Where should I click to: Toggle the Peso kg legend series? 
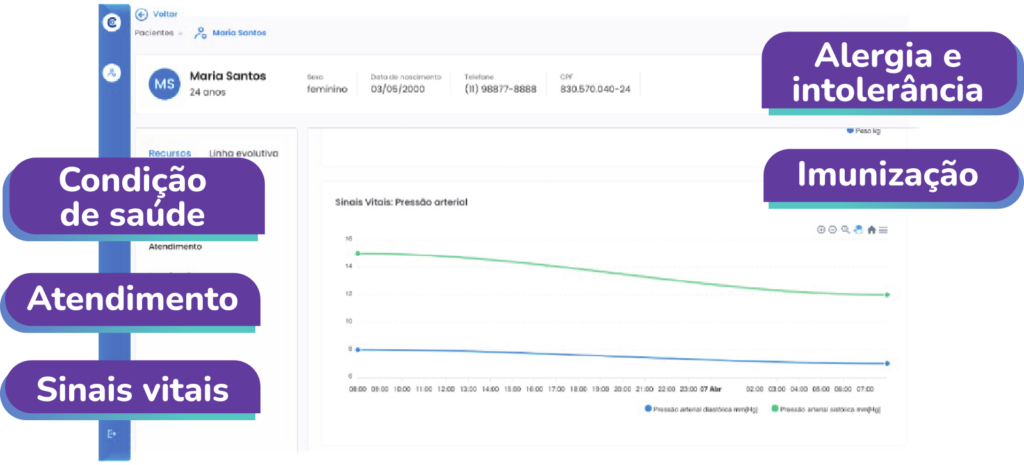tap(864, 131)
